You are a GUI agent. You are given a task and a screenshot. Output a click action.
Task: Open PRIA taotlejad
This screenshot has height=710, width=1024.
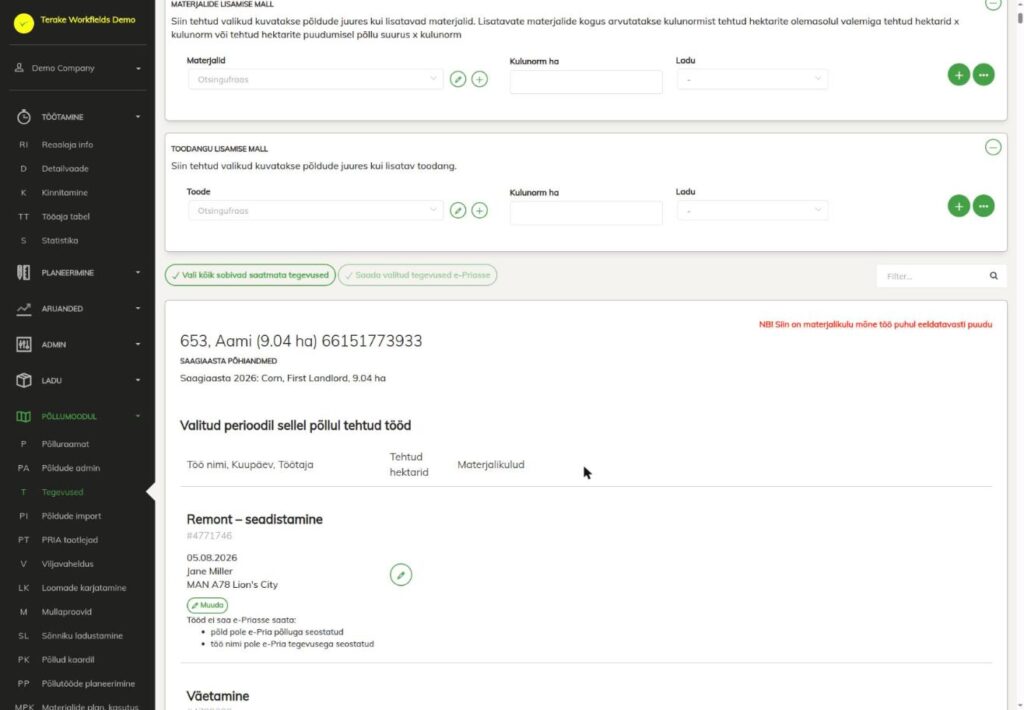pos(69,540)
